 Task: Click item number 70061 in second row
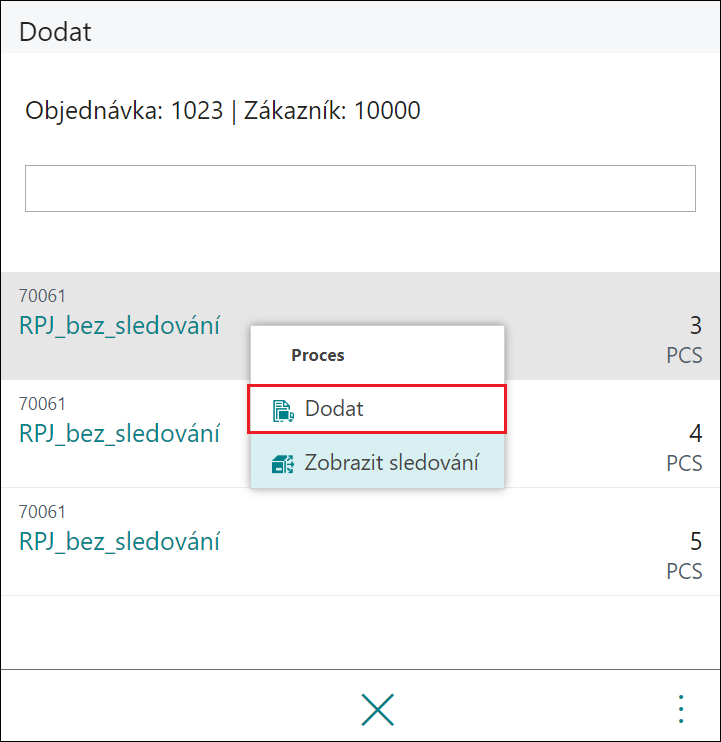42,404
